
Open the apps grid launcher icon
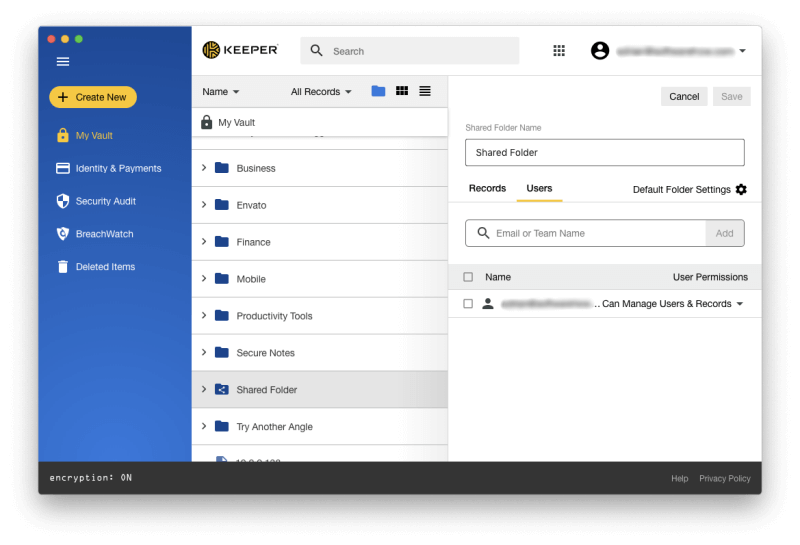[x=559, y=51]
